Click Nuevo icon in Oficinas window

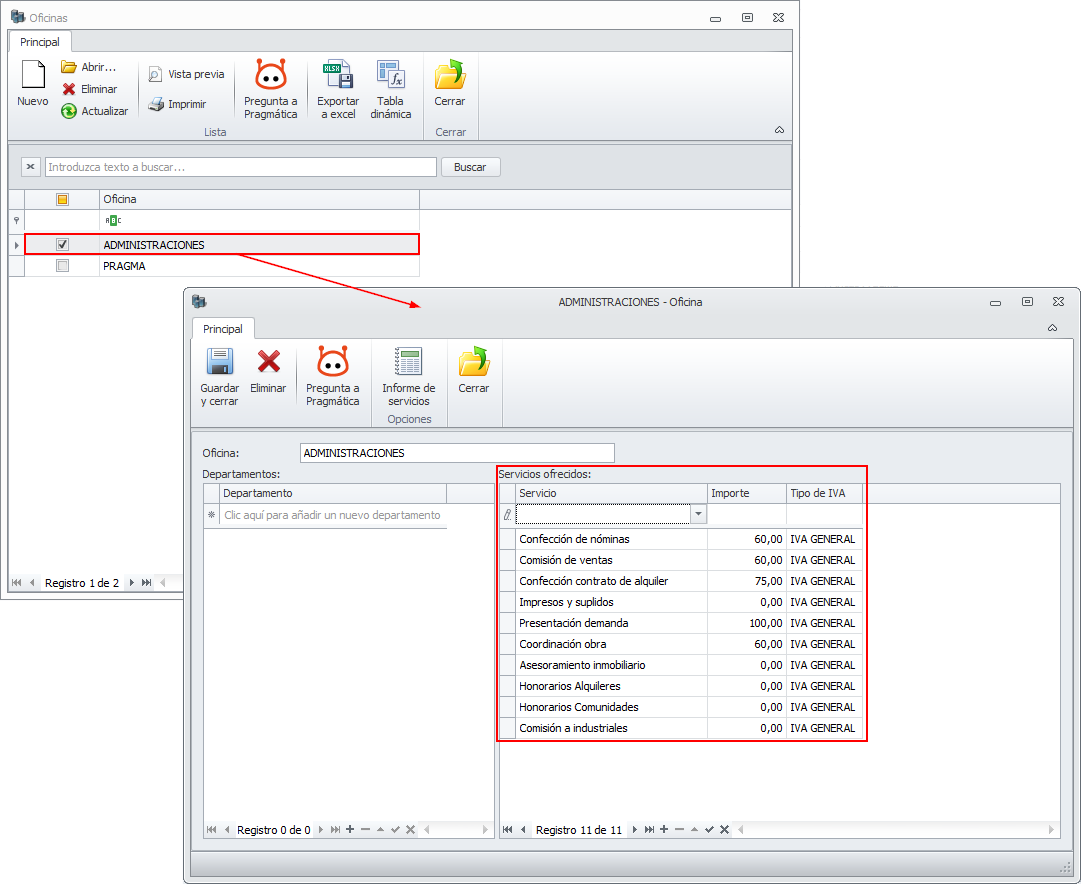click(x=32, y=75)
